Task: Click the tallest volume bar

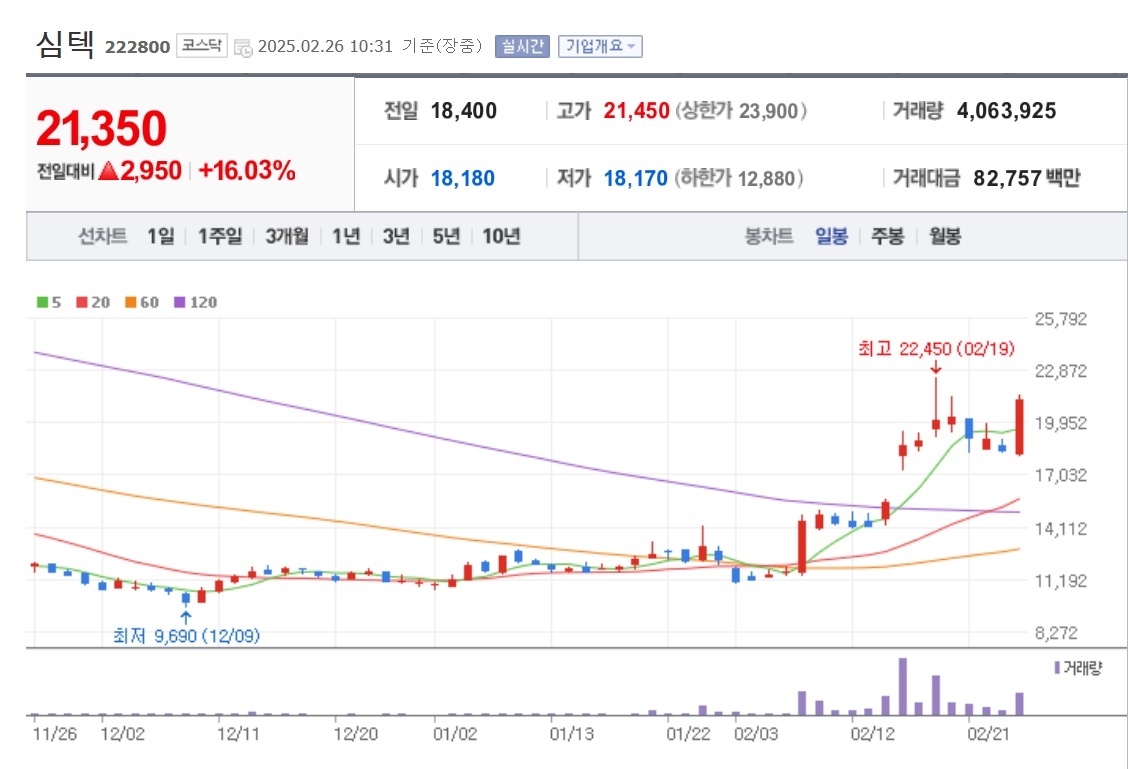Action: point(903,686)
